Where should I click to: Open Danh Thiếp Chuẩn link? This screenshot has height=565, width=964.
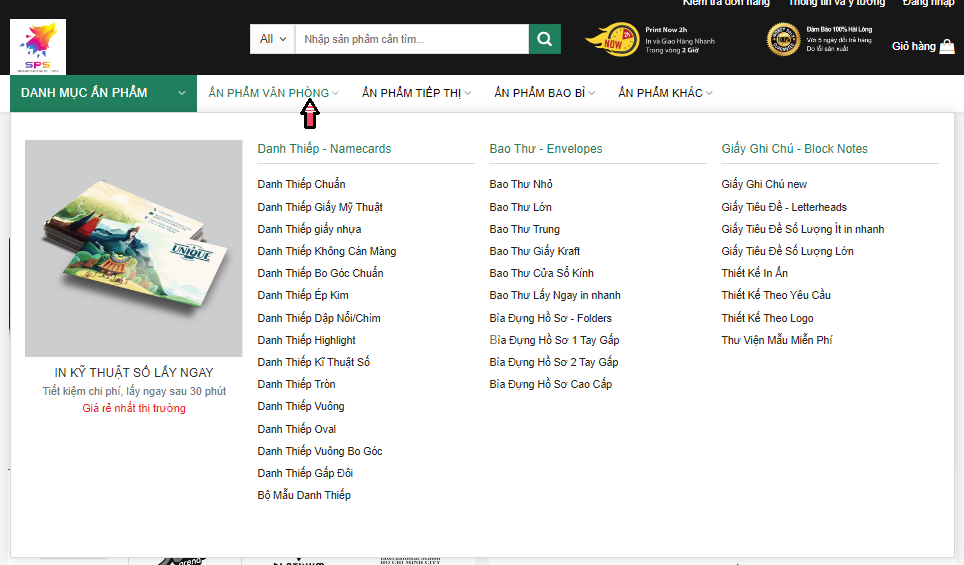coord(301,184)
